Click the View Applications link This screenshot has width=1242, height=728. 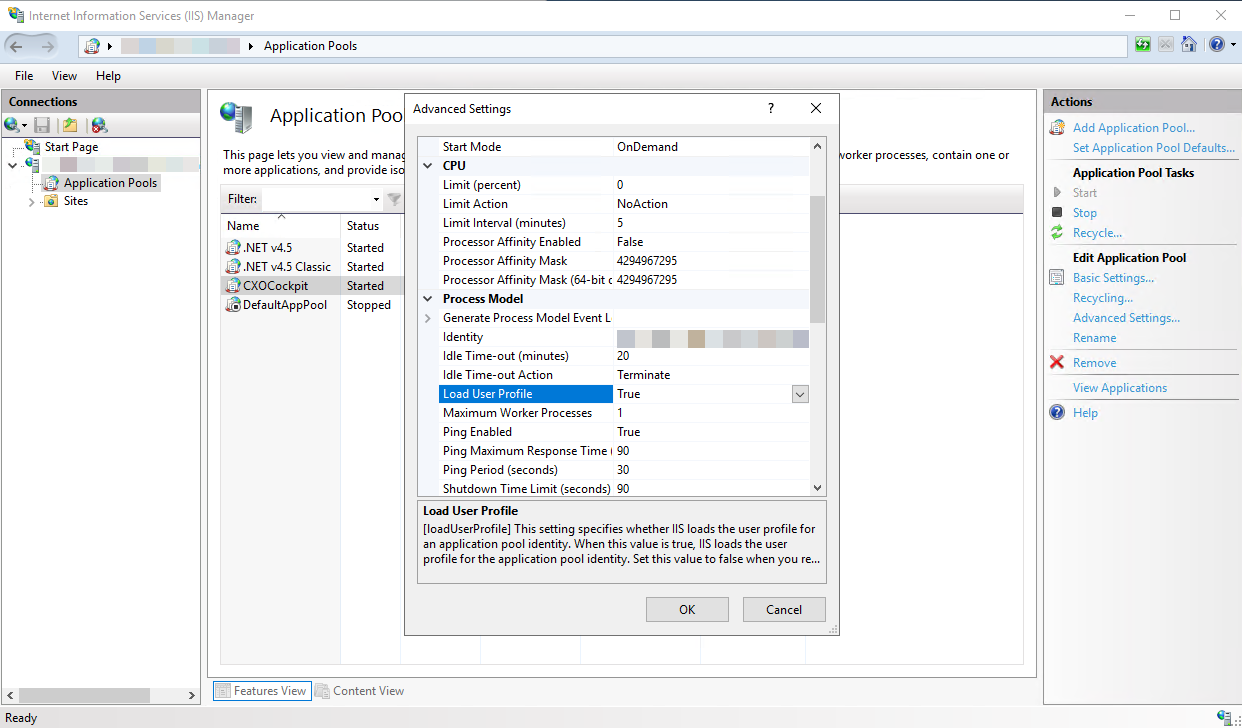coord(1120,388)
